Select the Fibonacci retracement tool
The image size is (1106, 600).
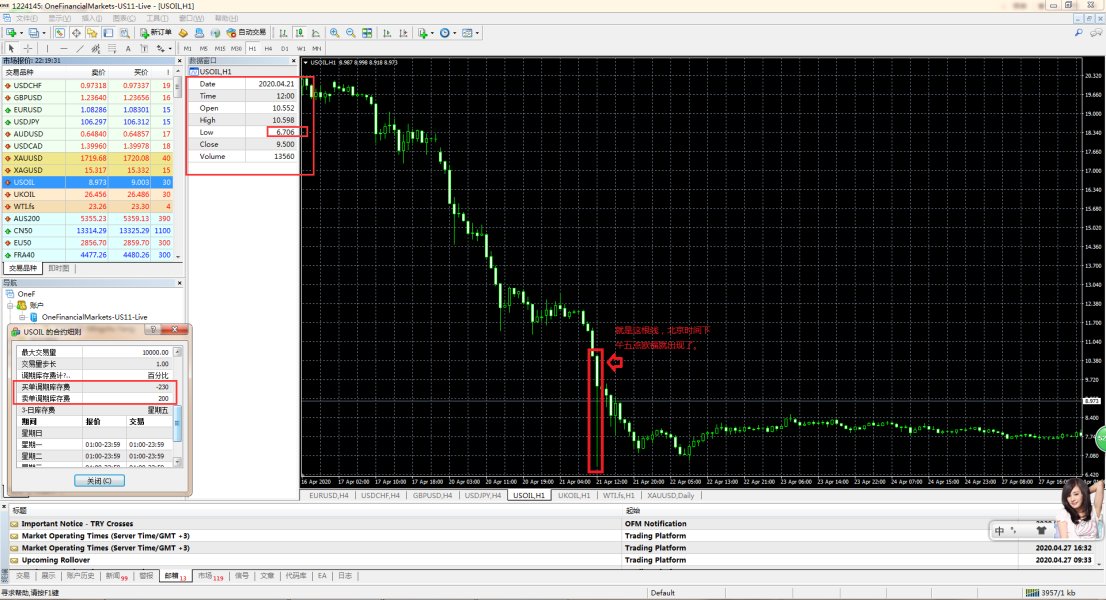click(x=111, y=48)
